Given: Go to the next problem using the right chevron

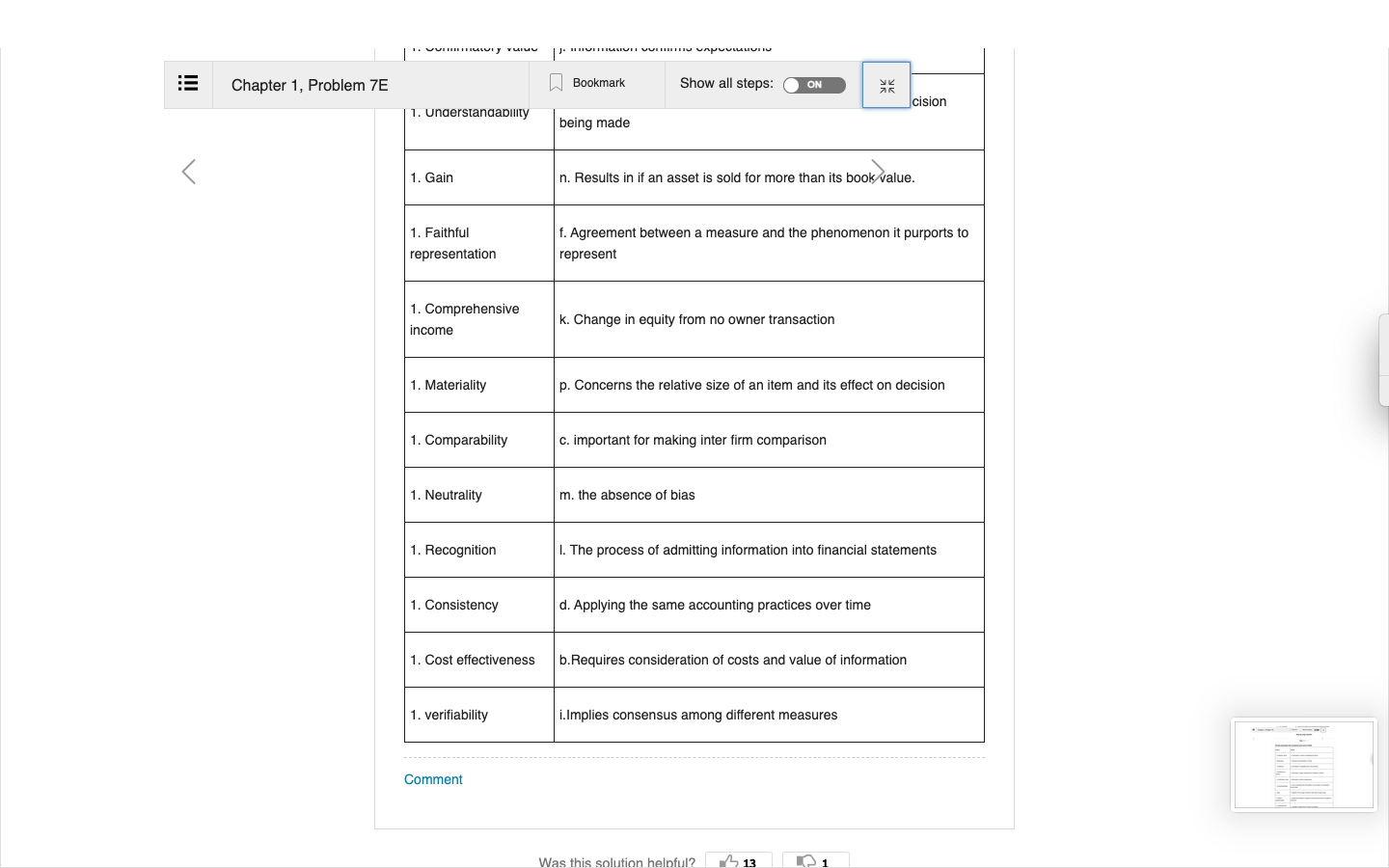Looking at the screenshot, I should pos(878,172).
